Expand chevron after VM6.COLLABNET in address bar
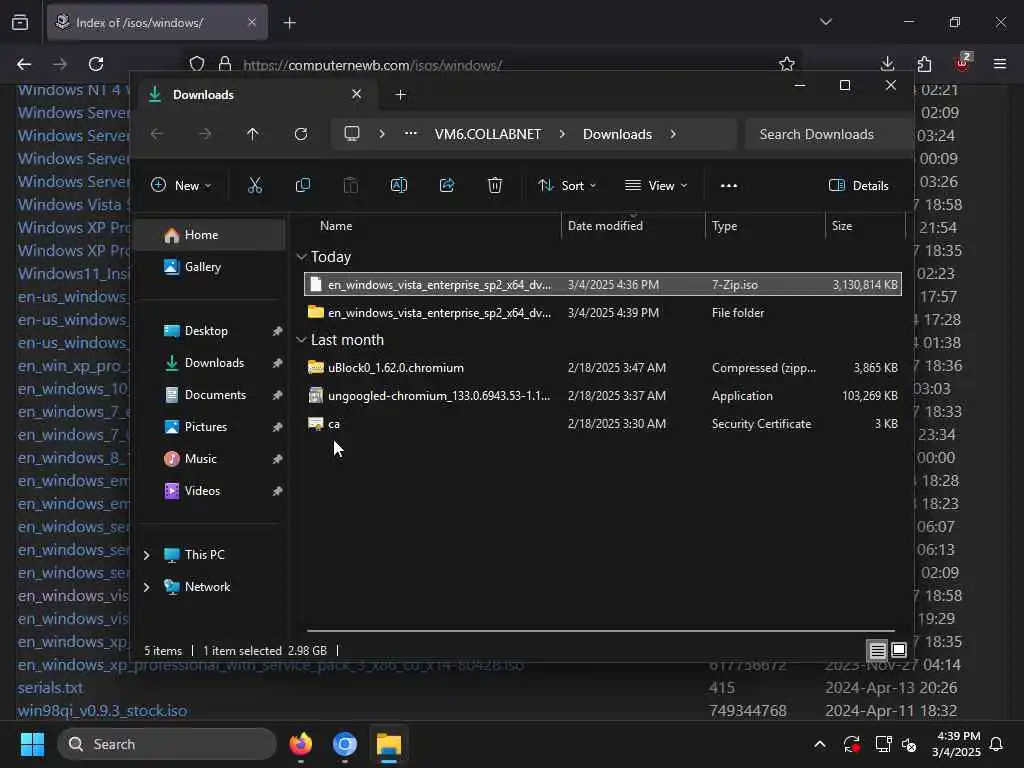The width and height of the screenshot is (1024, 768). click(562, 134)
